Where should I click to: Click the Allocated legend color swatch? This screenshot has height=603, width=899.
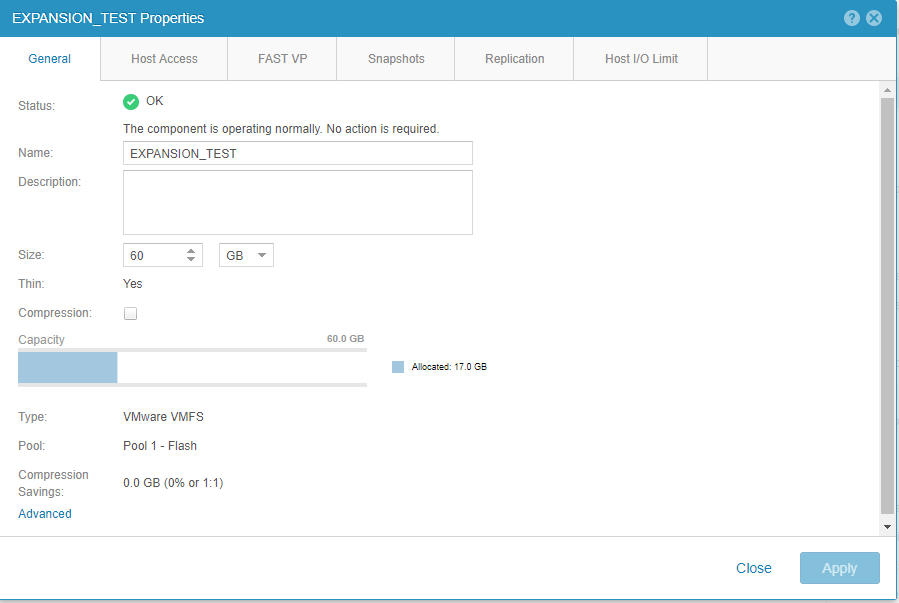[398, 367]
